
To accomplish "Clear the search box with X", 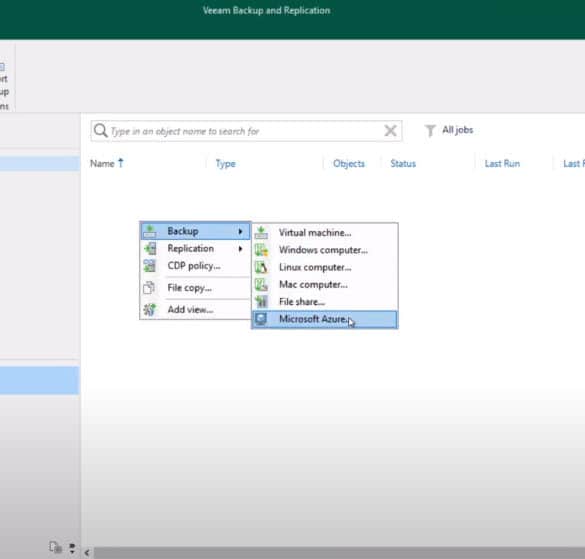I will point(391,131).
